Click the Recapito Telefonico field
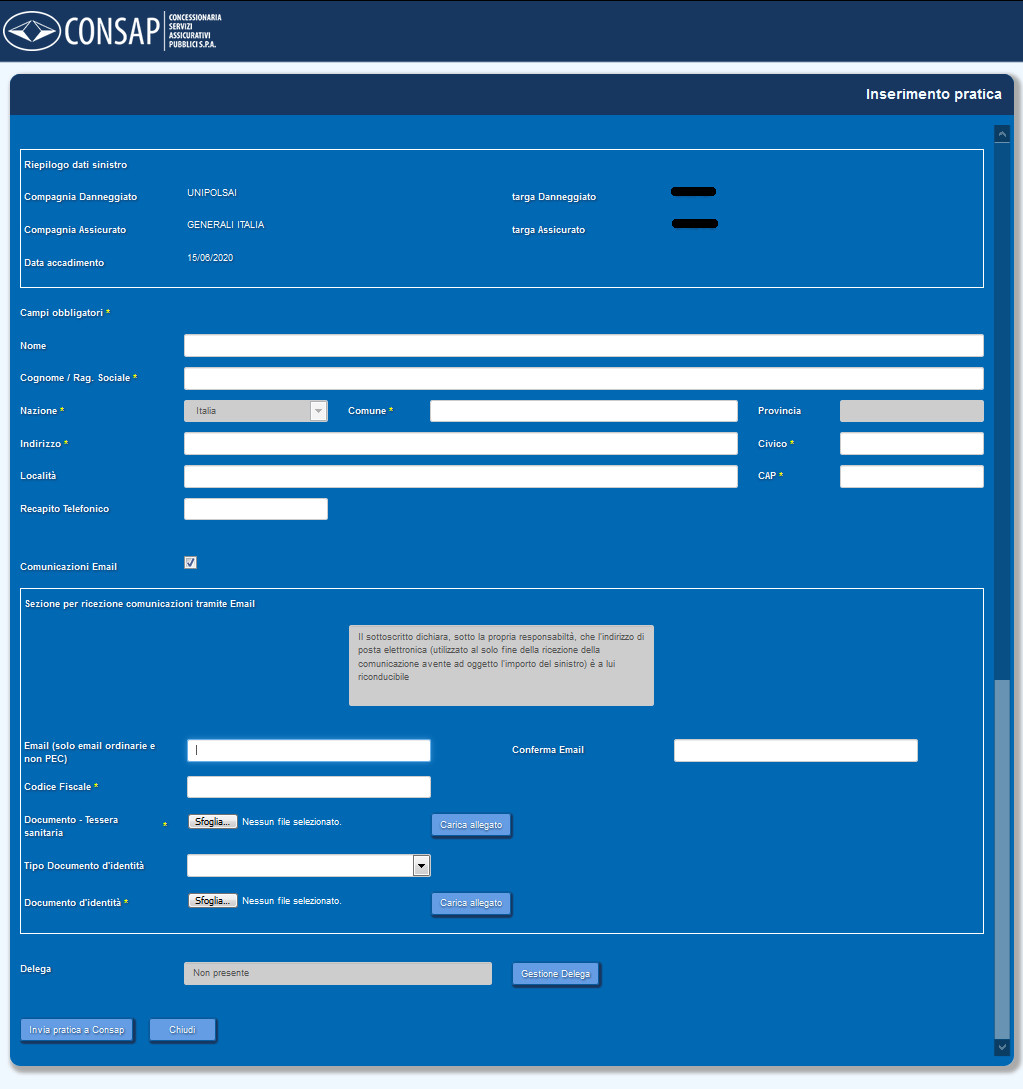The width and height of the screenshot is (1023, 1089). point(256,508)
